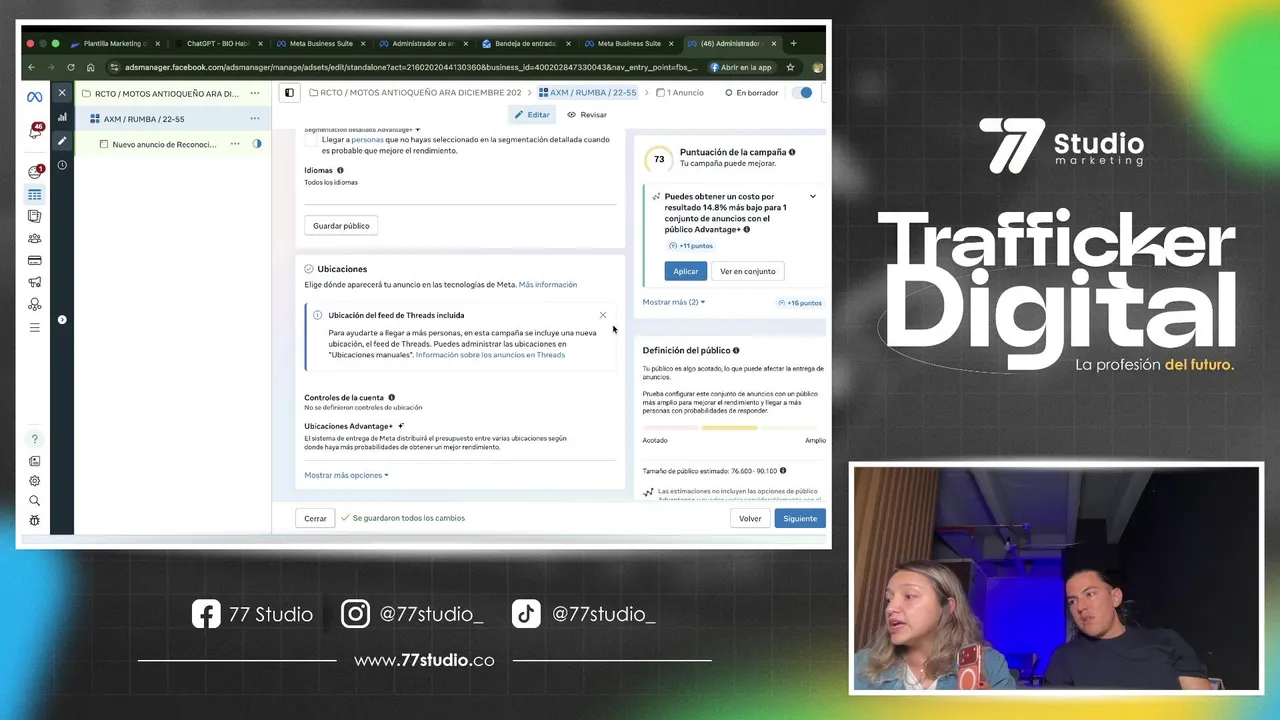1280x720 pixels.
Task: Open the Meta logo home icon
Action: pyautogui.click(x=34, y=97)
